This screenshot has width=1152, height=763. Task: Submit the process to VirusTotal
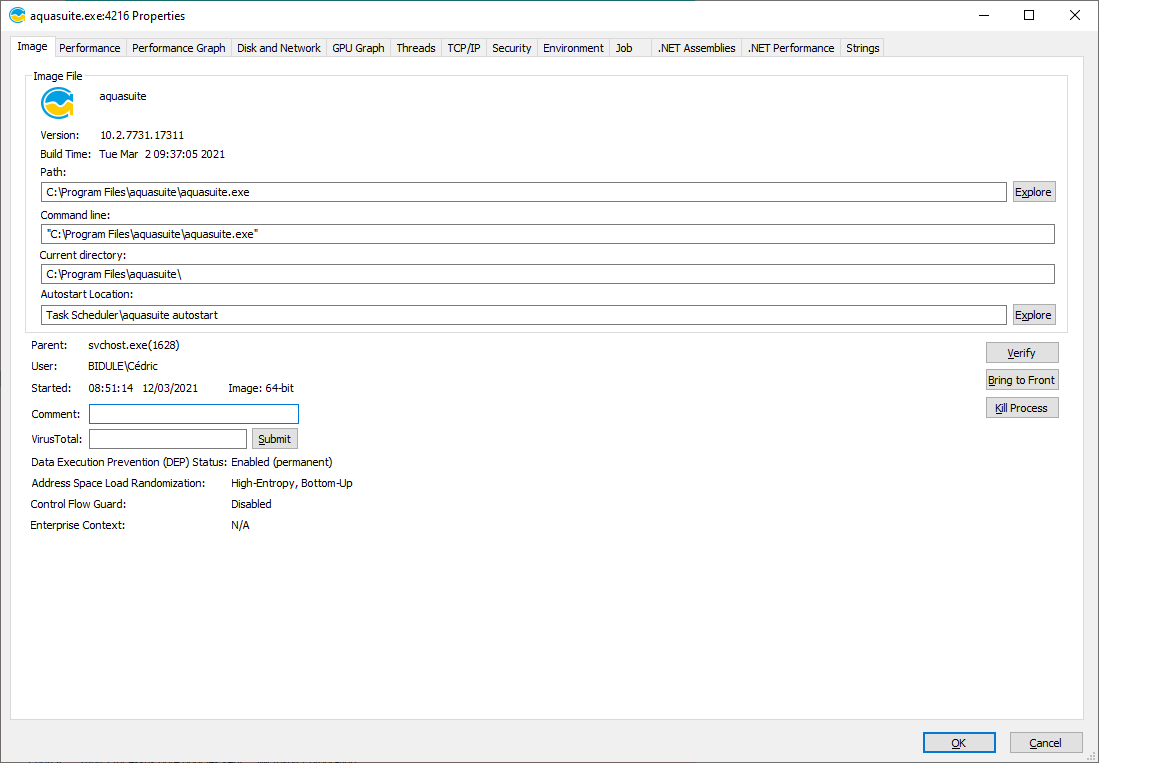[274, 439]
